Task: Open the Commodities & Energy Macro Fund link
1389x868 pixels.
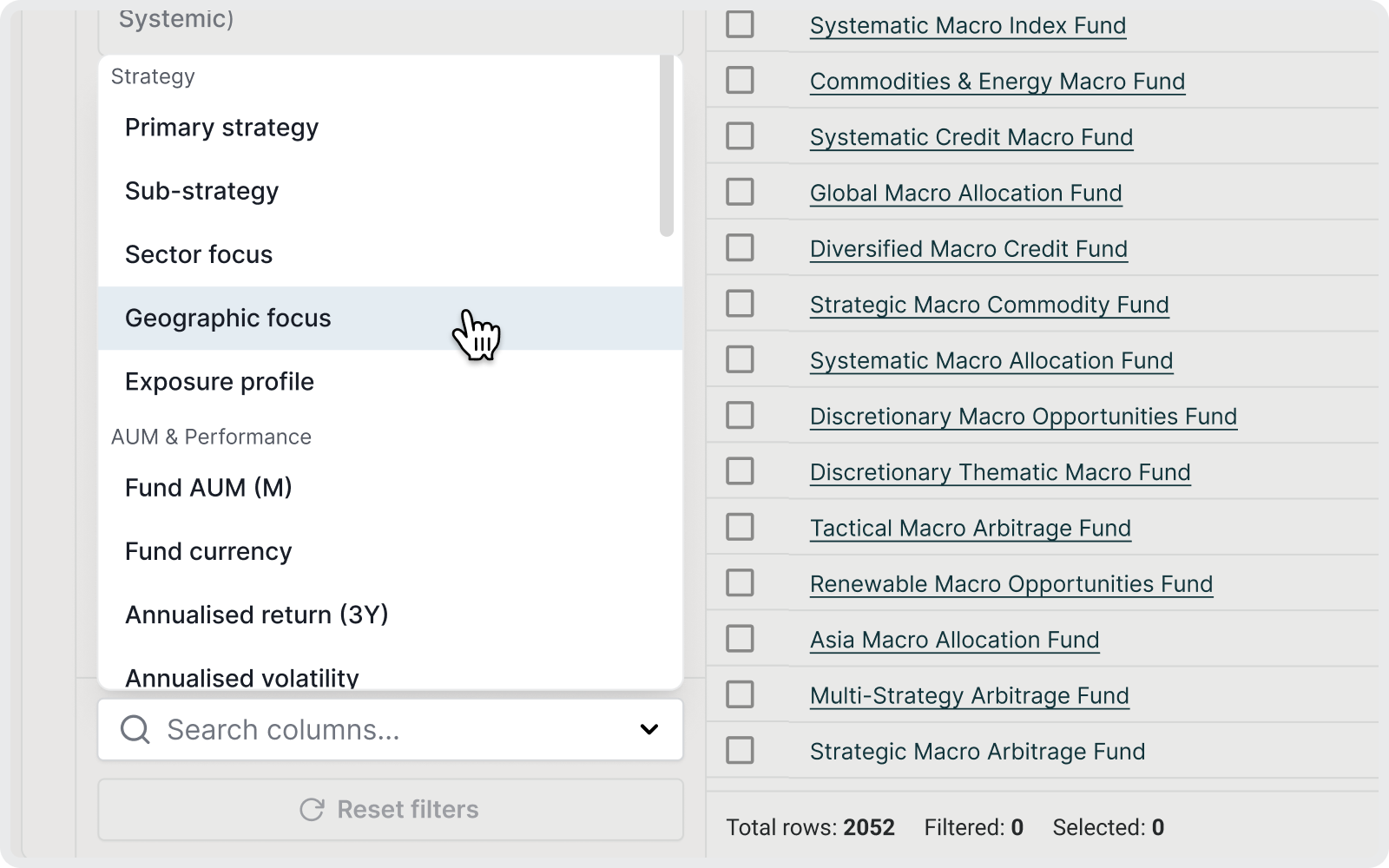Action: pos(997,82)
